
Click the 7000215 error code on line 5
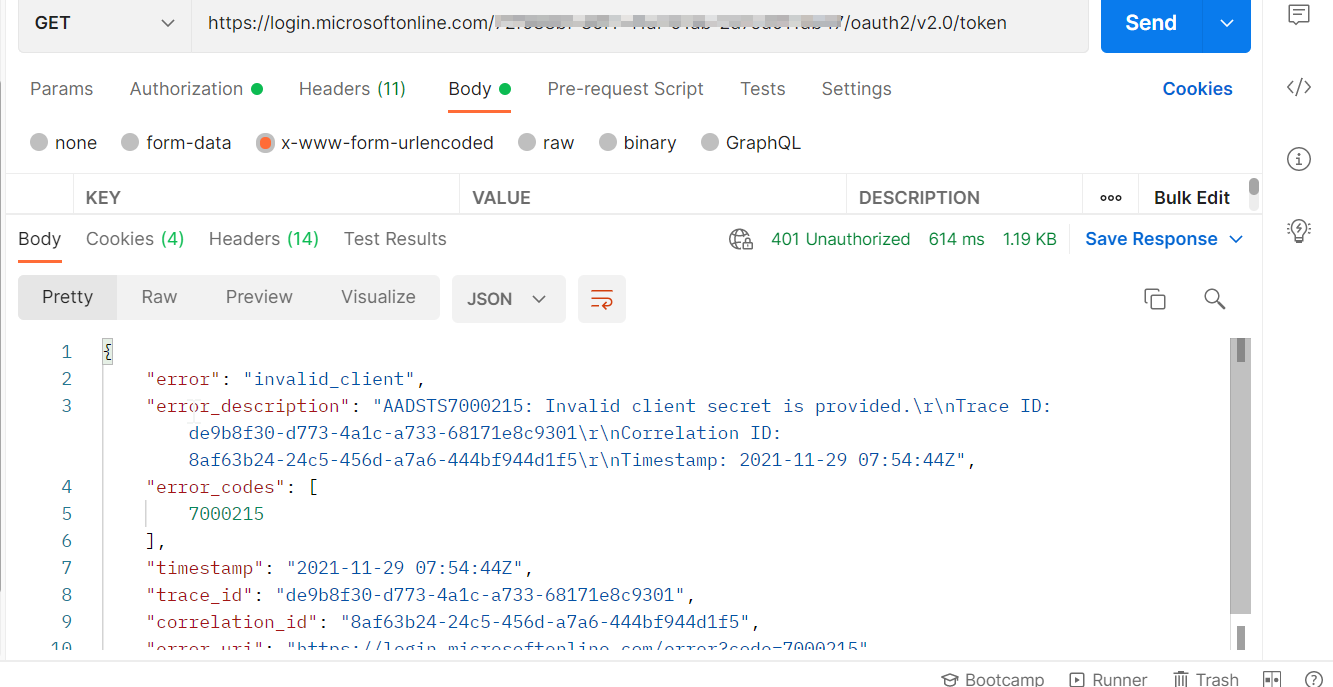(x=226, y=514)
